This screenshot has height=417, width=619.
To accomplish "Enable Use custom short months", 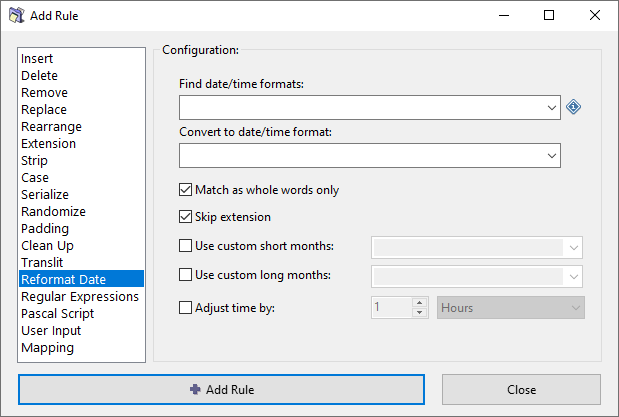I will 185,246.
